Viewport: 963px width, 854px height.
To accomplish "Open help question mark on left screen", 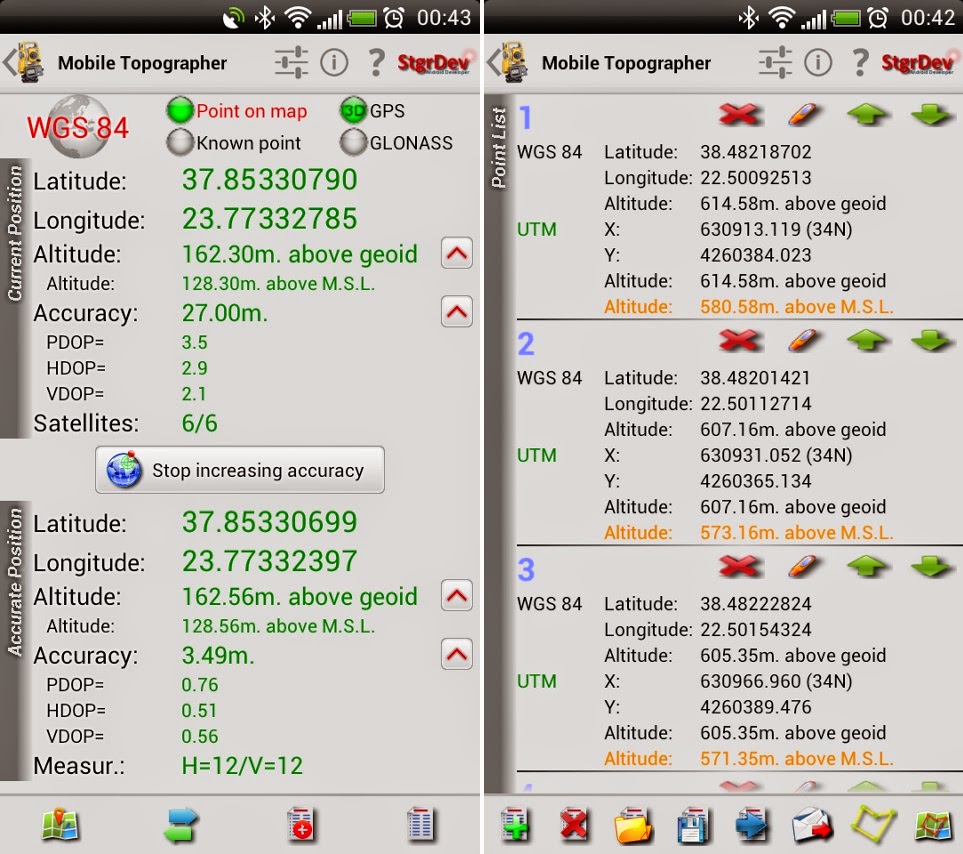I will [376, 62].
